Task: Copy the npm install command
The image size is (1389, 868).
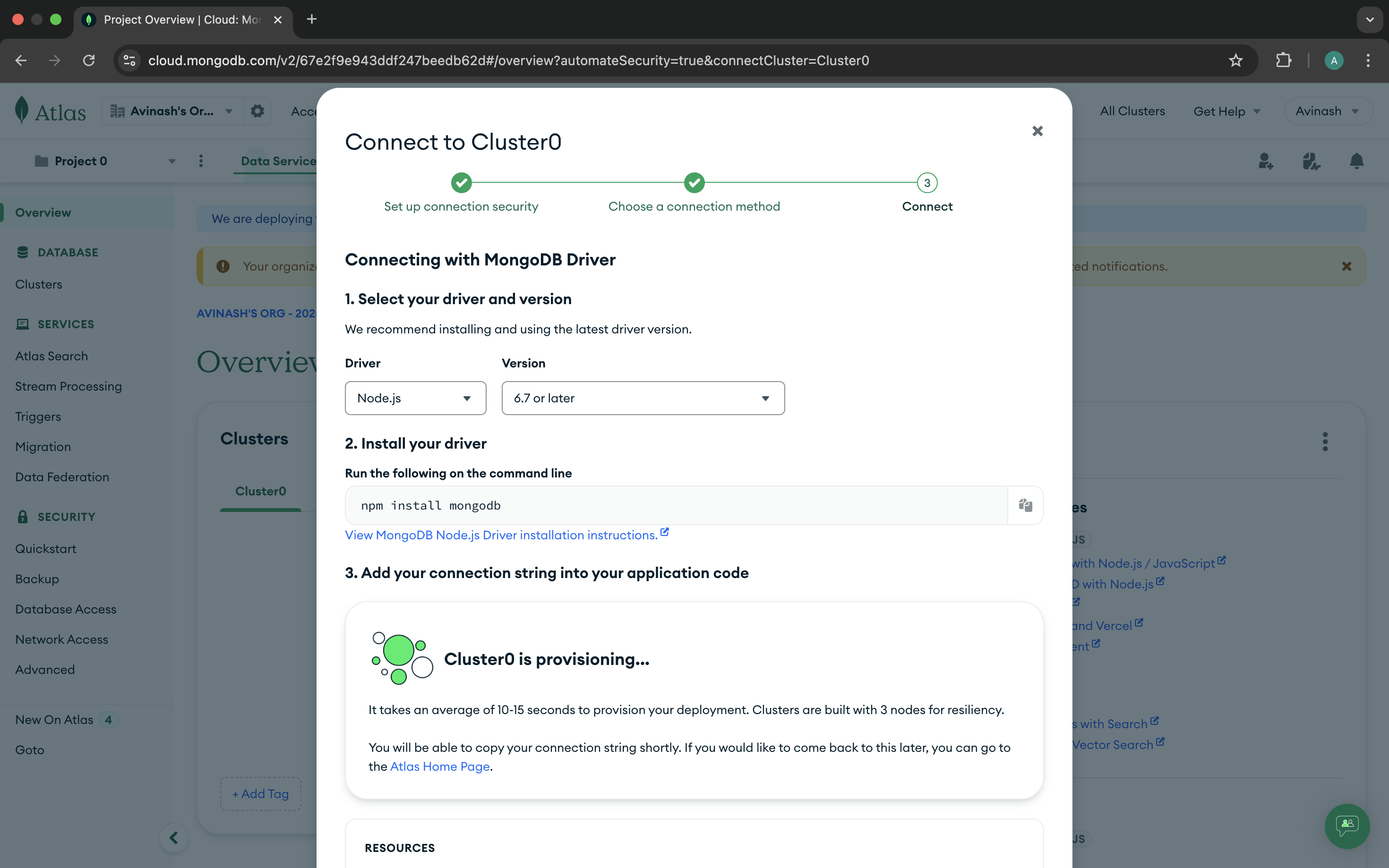Action: (x=1025, y=505)
